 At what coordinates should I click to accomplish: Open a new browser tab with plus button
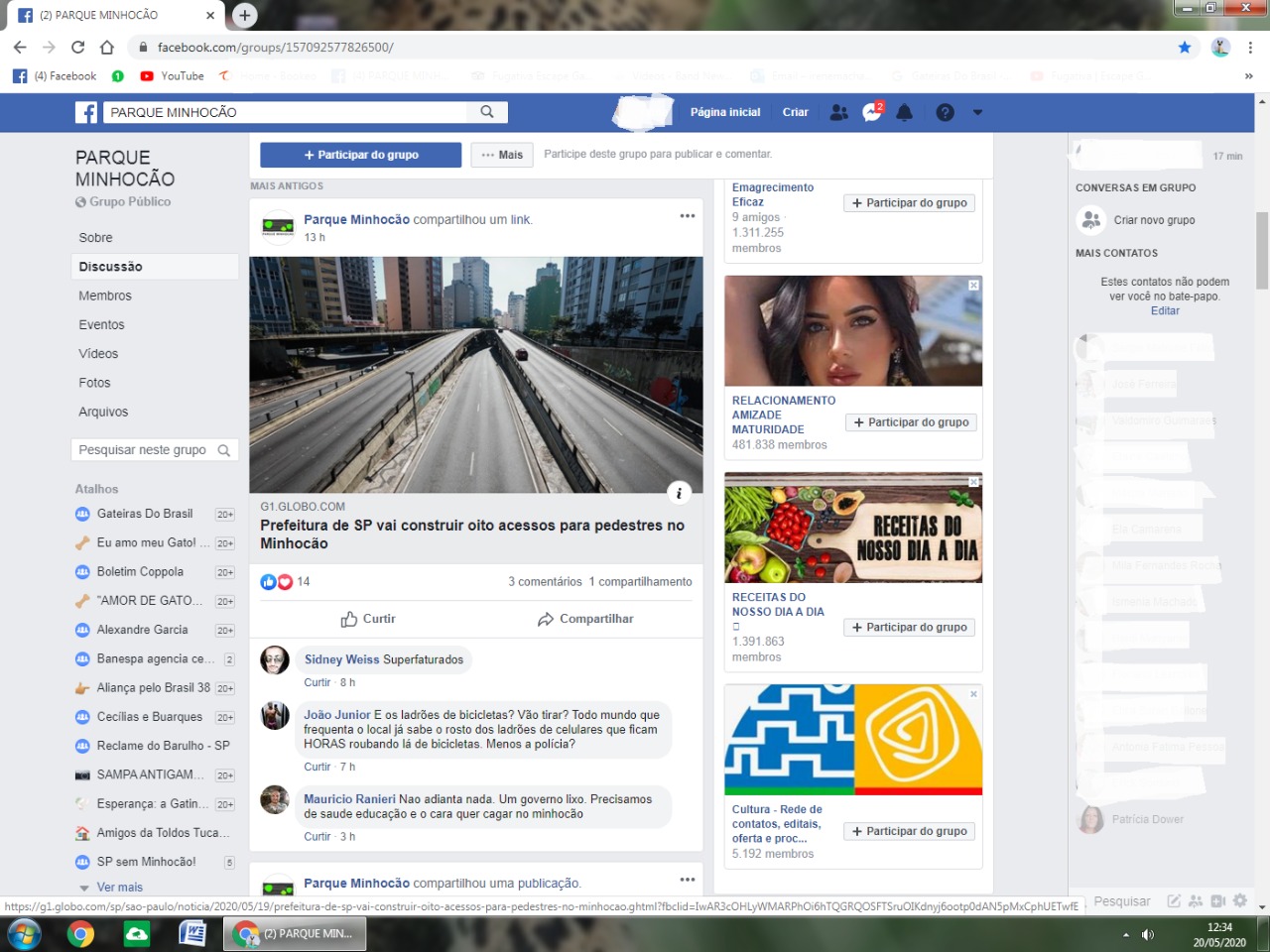[x=244, y=15]
